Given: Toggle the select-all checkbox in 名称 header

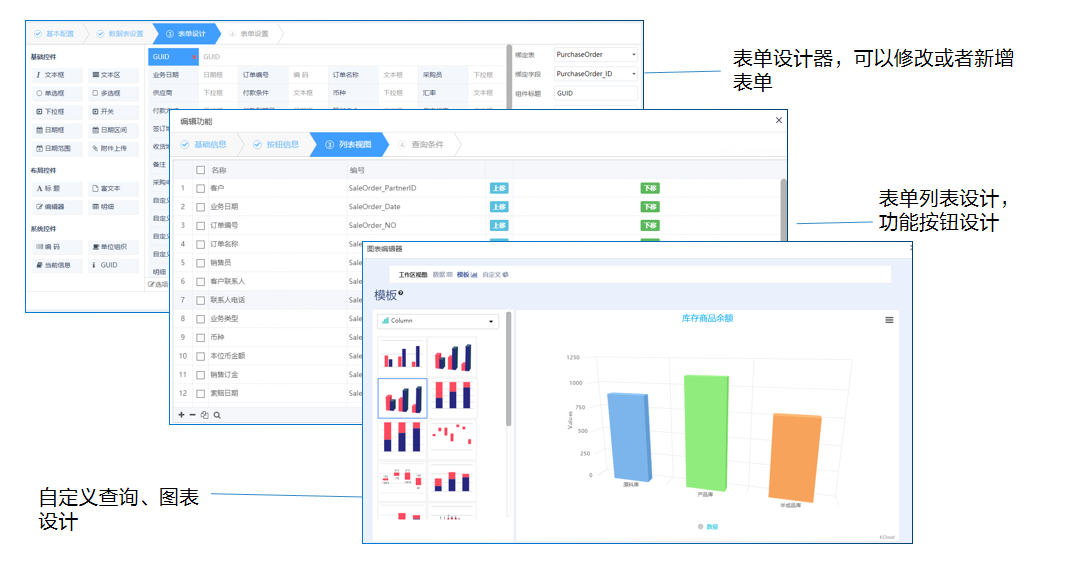Looking at the screenshot, I should click(201, 170).
